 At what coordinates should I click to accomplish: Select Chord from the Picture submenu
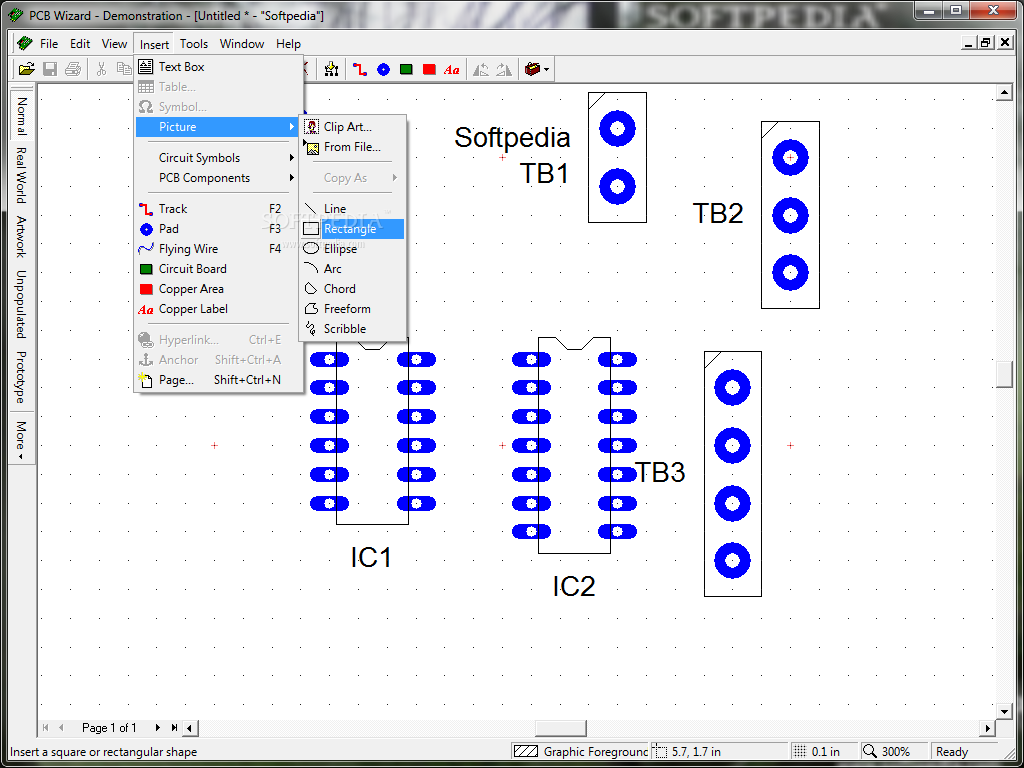coord(353,289)
